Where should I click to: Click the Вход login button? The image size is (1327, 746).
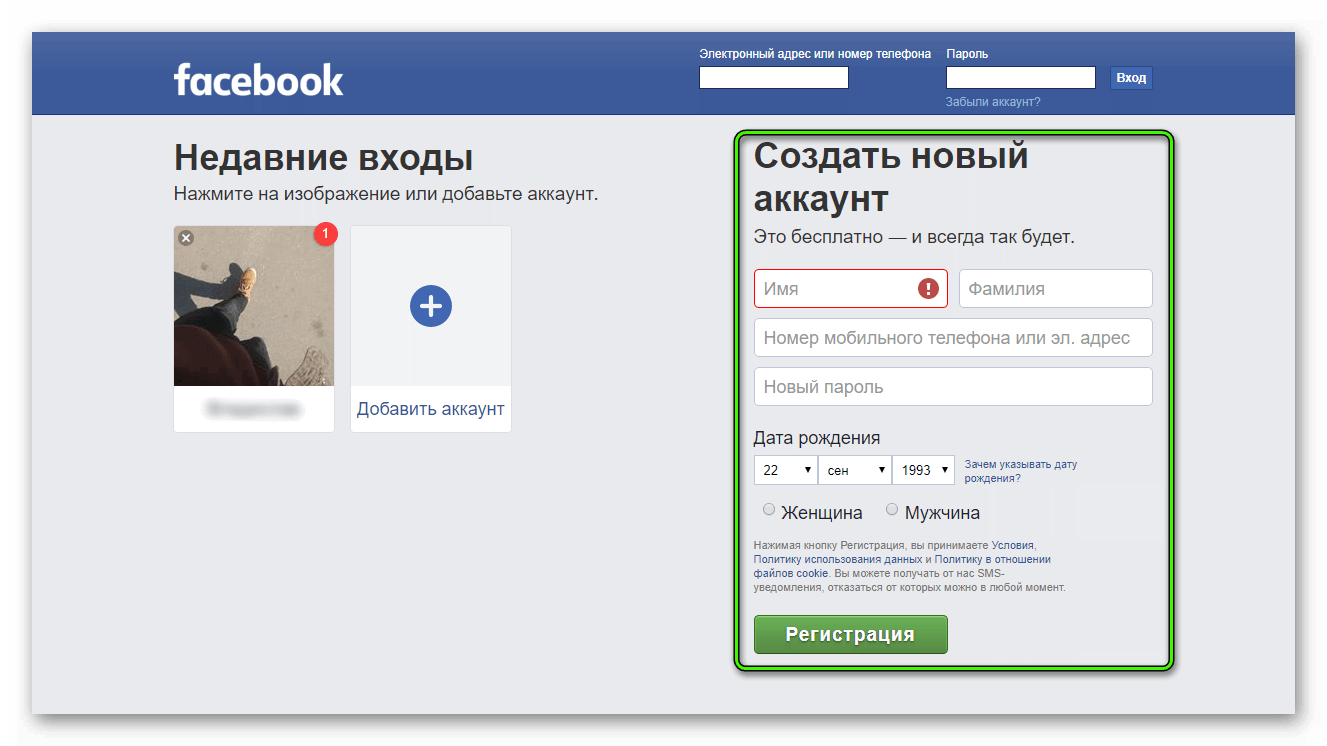(1131, 78)
